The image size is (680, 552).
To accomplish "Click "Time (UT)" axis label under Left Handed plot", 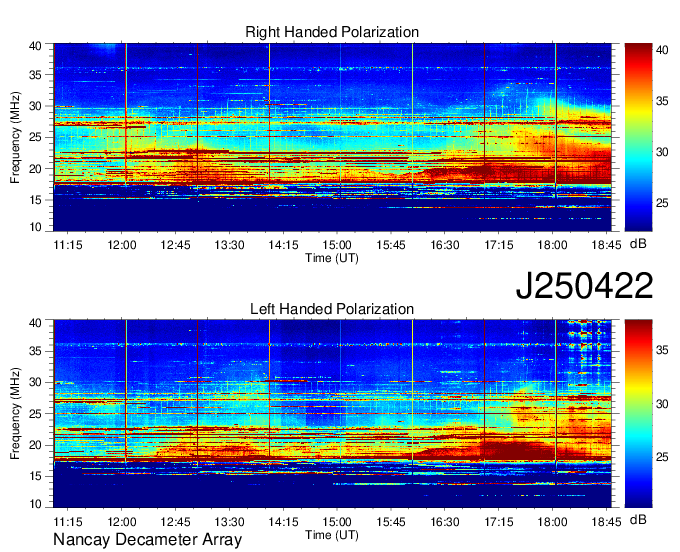I will (x=332, y=535).
